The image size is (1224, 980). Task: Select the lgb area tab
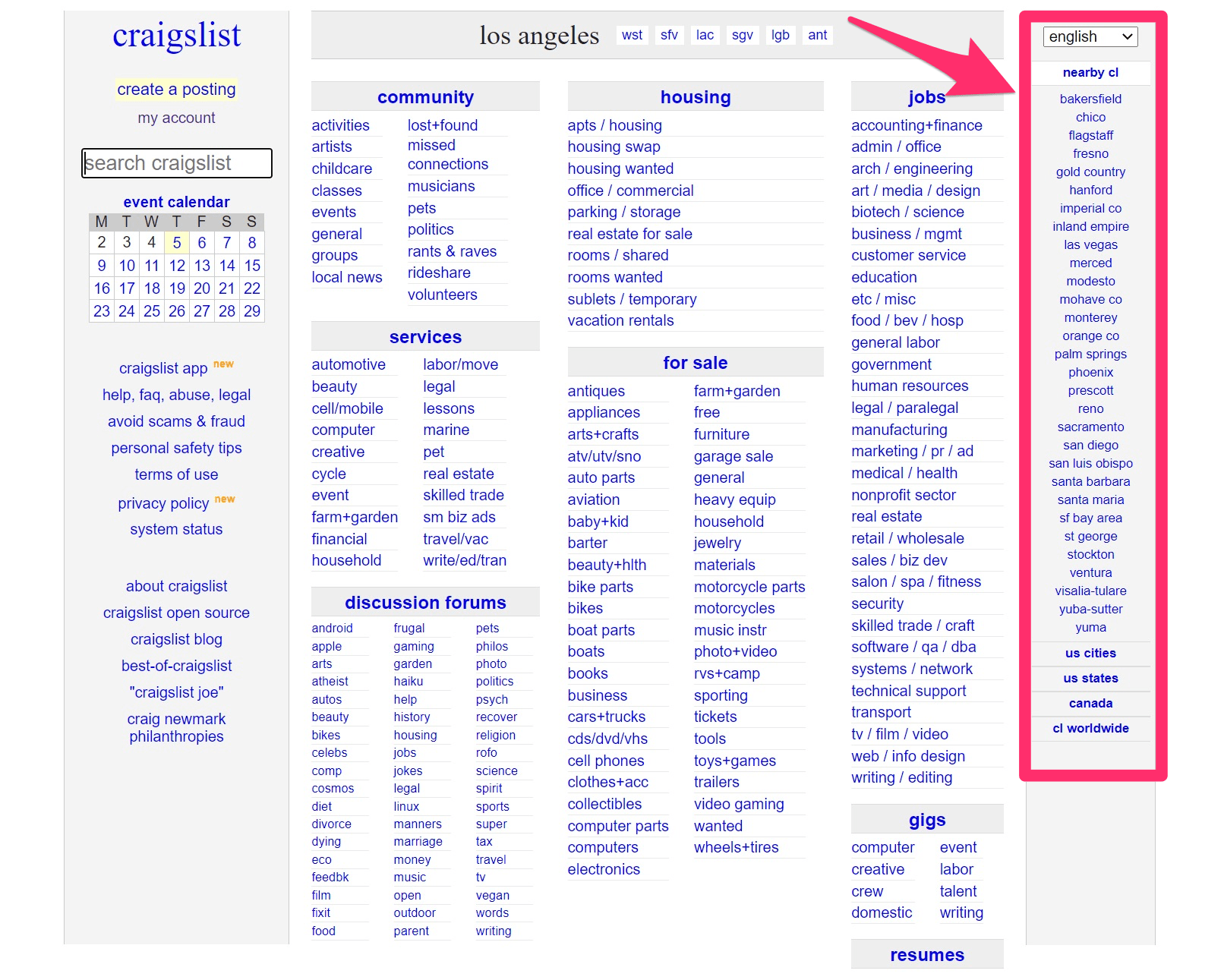coord(781,35)
